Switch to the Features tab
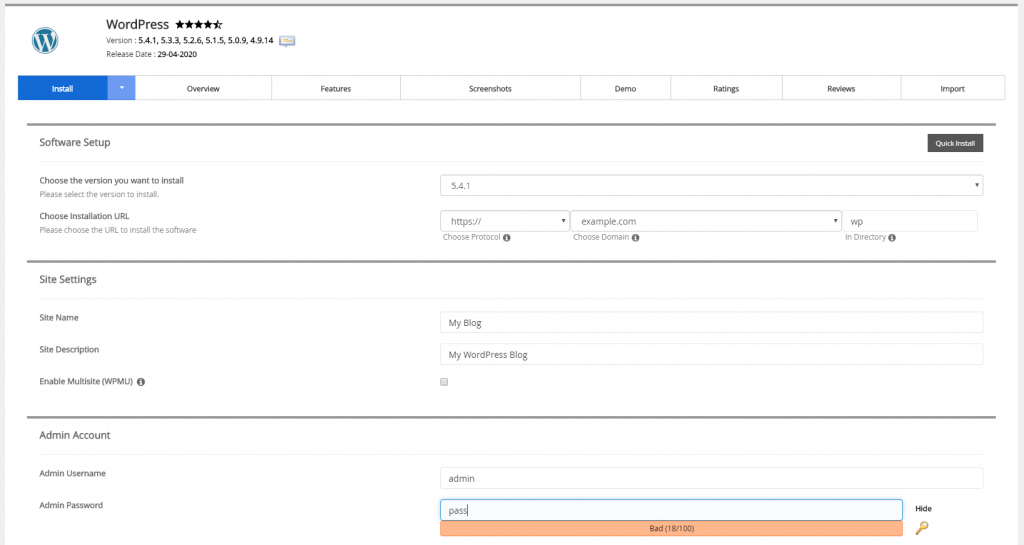 click(x=336, y=88)
